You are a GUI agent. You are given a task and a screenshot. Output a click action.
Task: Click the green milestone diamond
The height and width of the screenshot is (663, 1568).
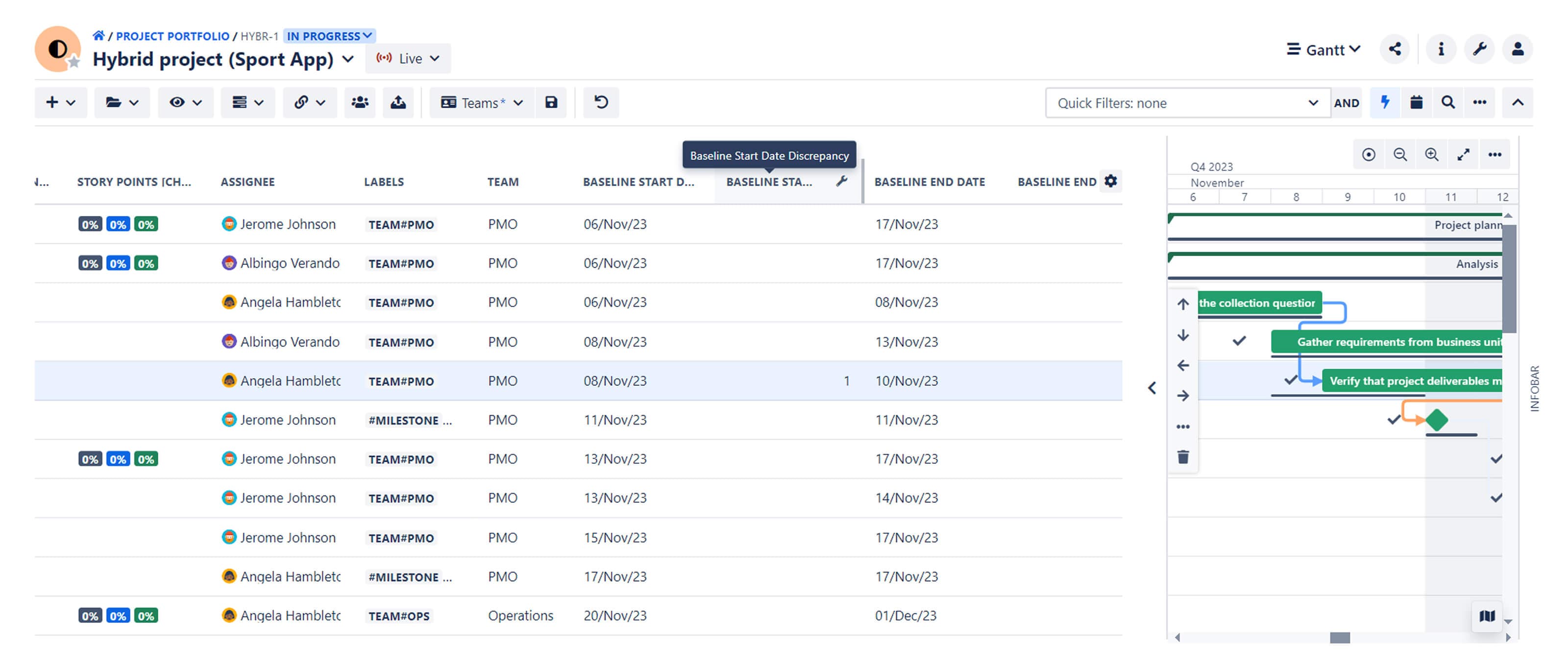coord(1437,420)
